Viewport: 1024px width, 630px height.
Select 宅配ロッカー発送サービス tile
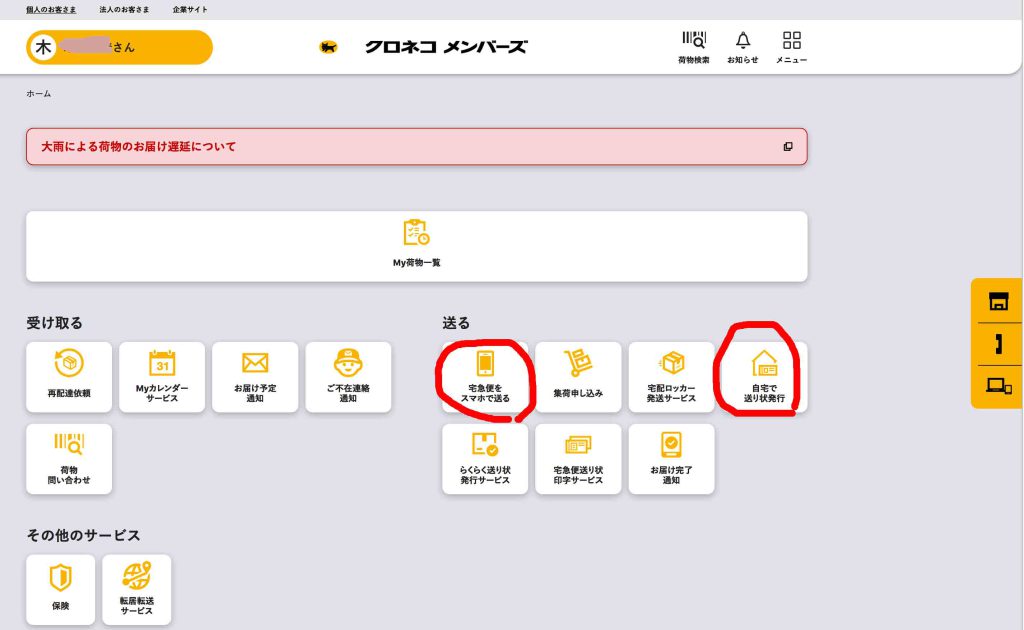pos(671,377)
